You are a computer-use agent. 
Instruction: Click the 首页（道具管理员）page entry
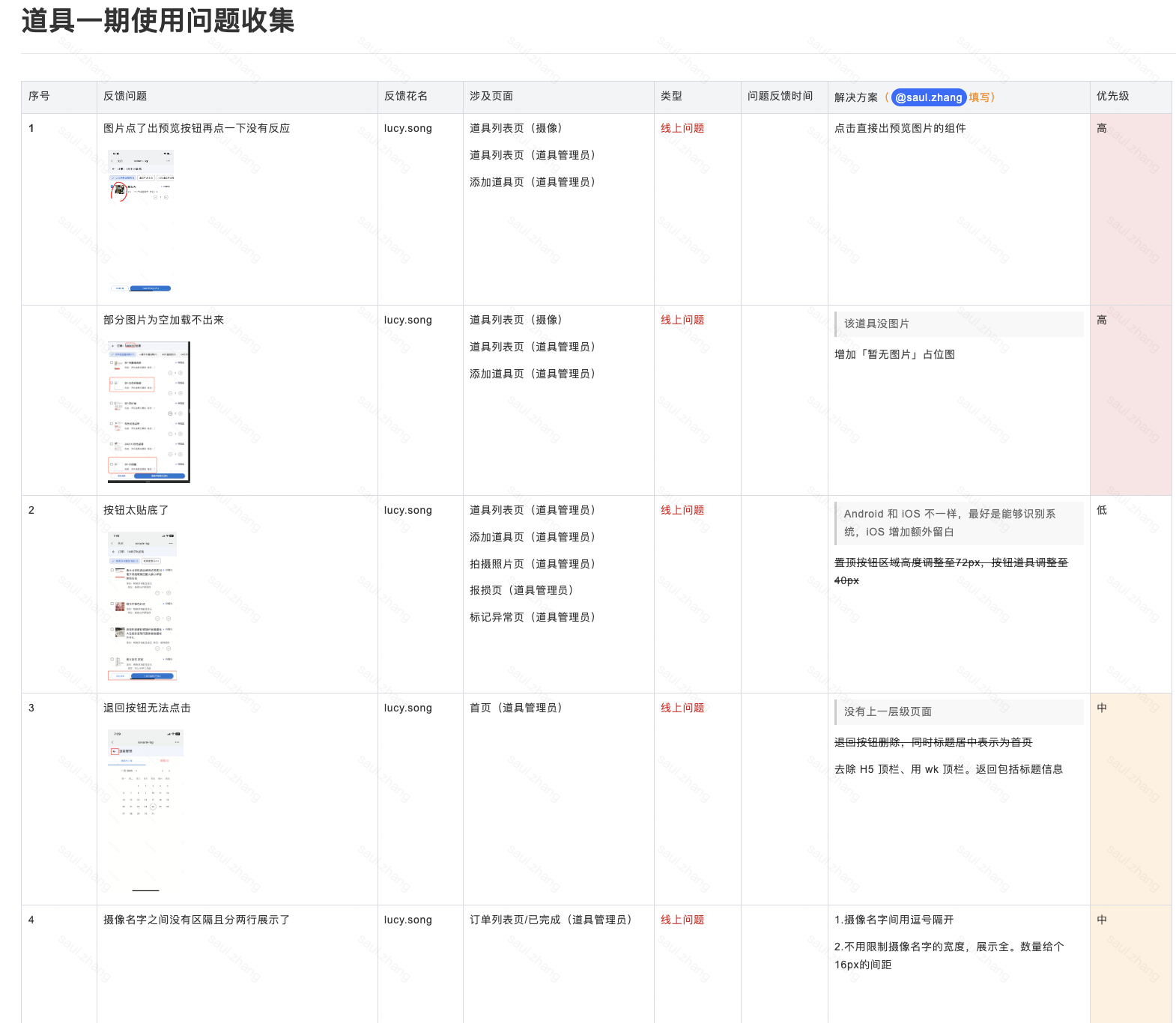pyautogui.click(x=515, y=708)
